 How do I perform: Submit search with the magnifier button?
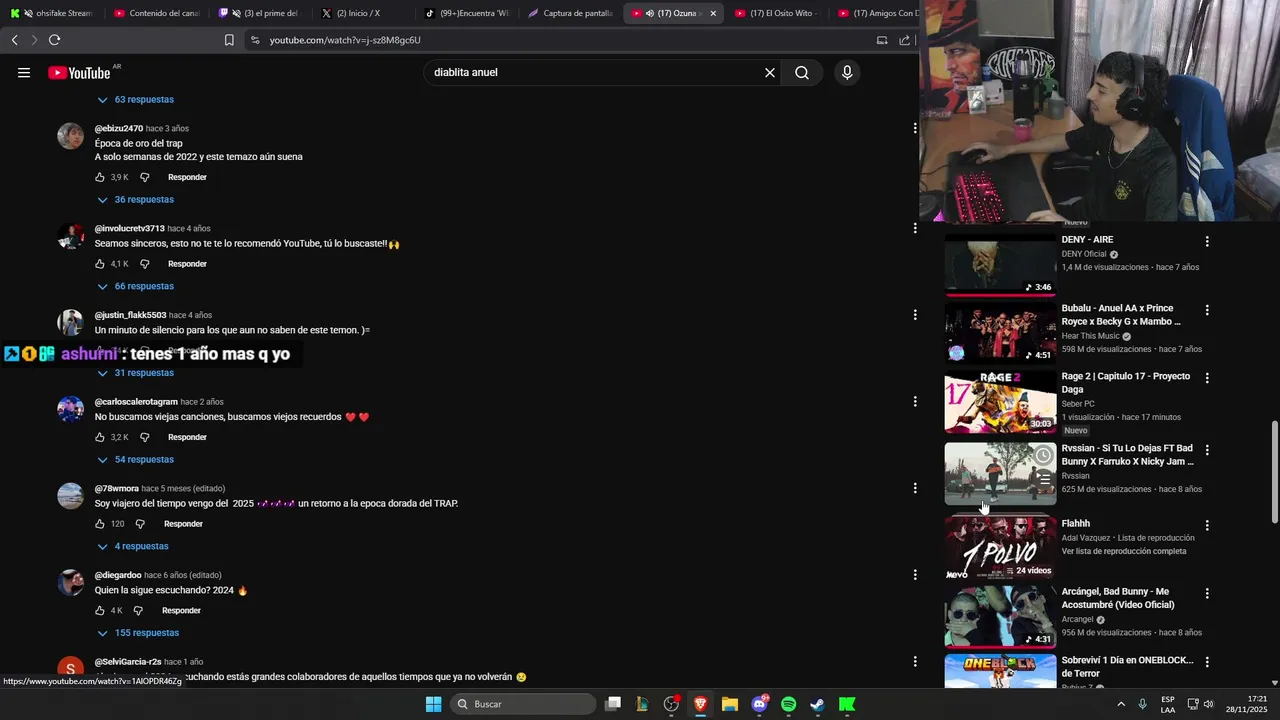802,72
